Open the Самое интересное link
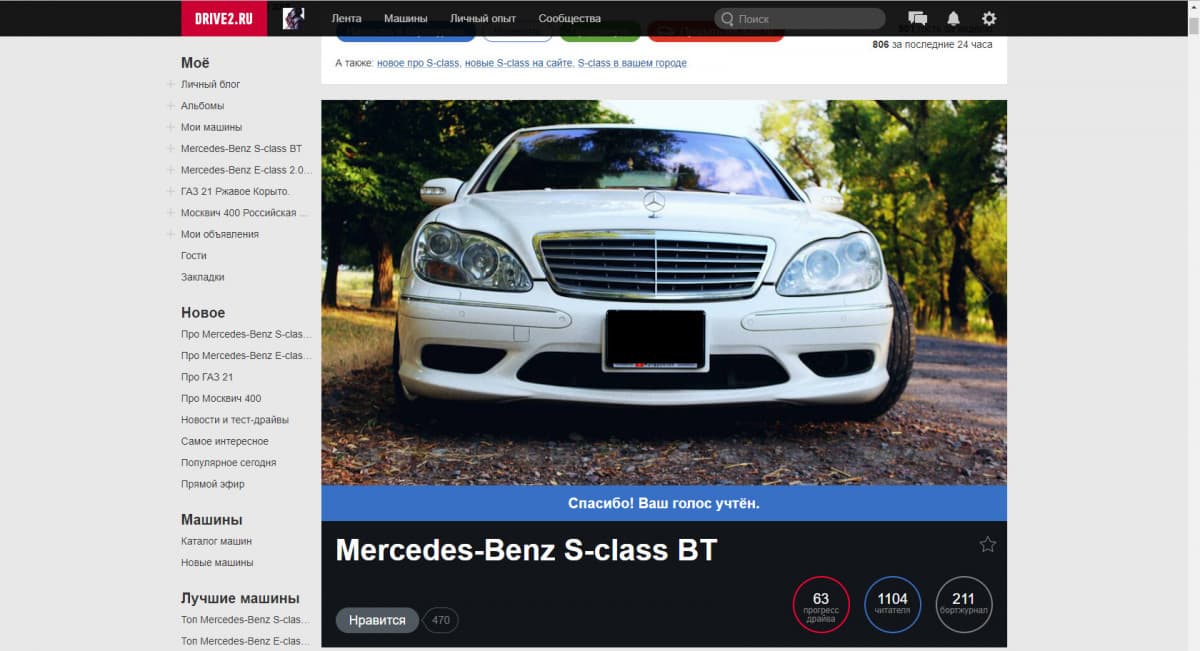Screen dimensions: 1200x651 (225, 442)
